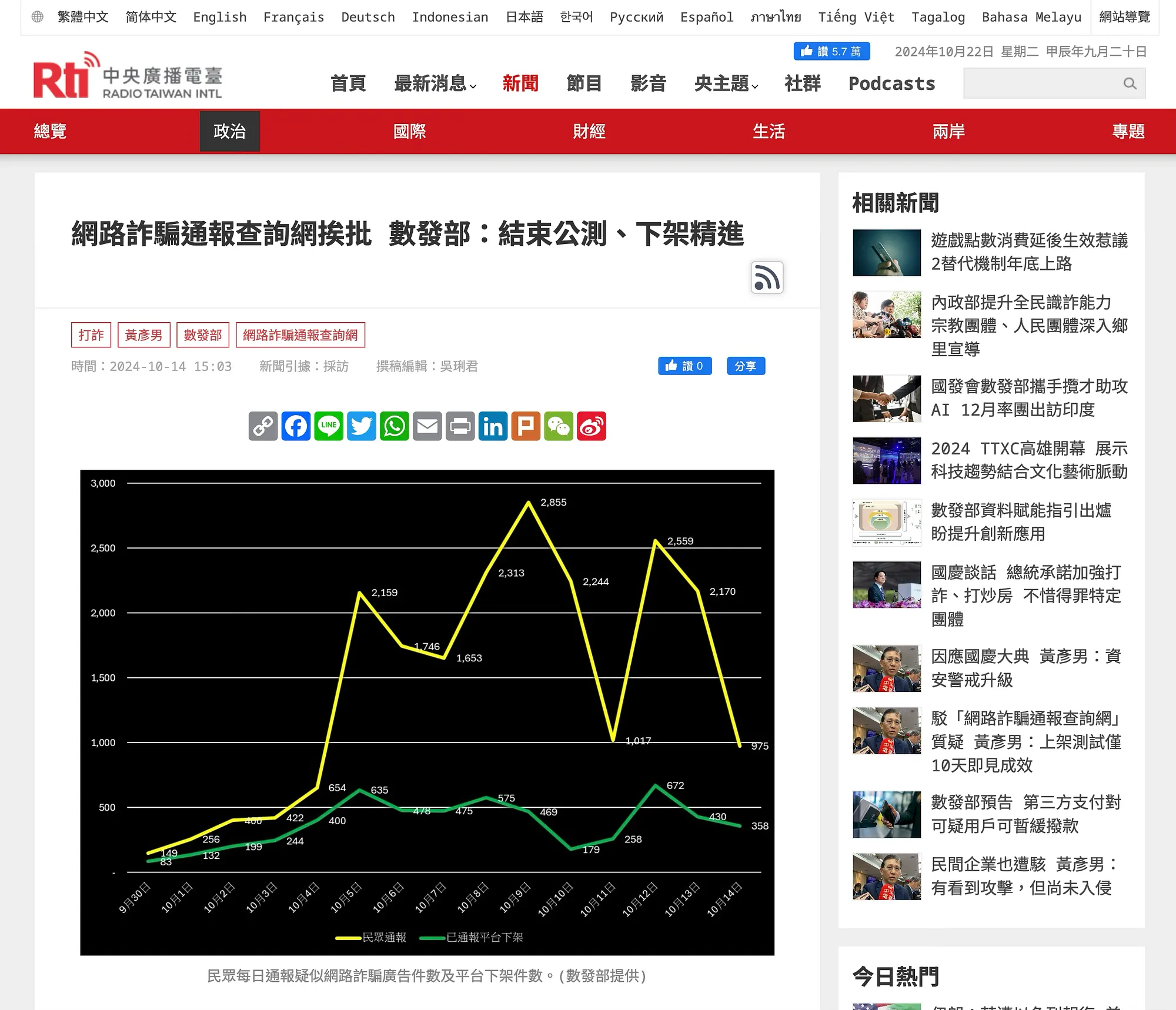Image resolution: width=1176 pixels, height=1010 pixels.
Task: Switch to the 國際 category tab
Action: pyautogui.click(x=409, y=131)
